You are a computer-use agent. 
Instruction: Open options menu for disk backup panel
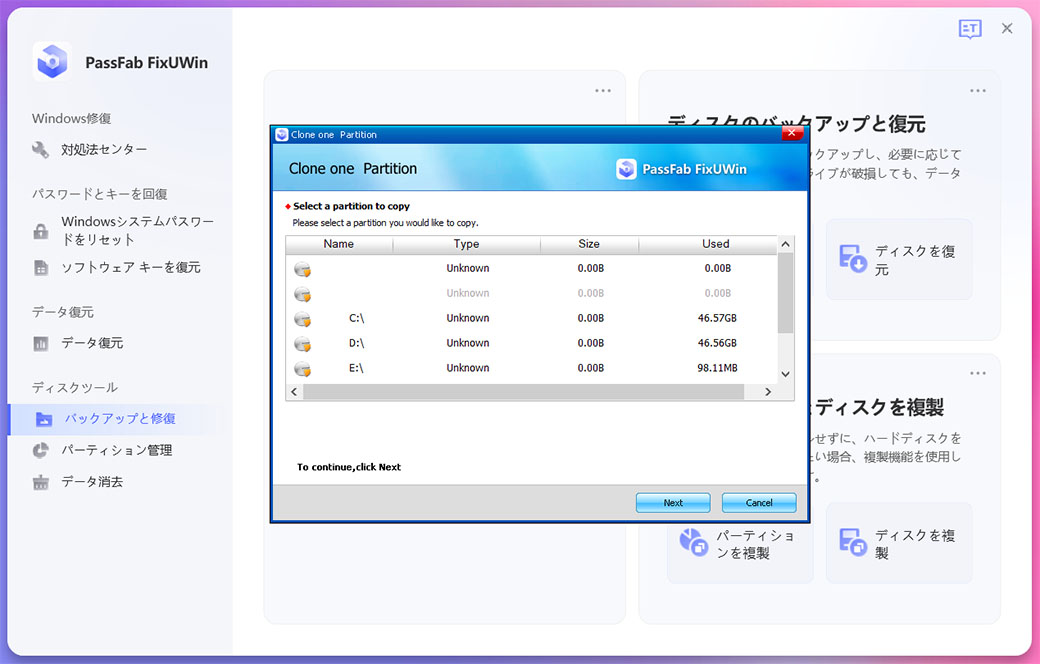(977, 90)
